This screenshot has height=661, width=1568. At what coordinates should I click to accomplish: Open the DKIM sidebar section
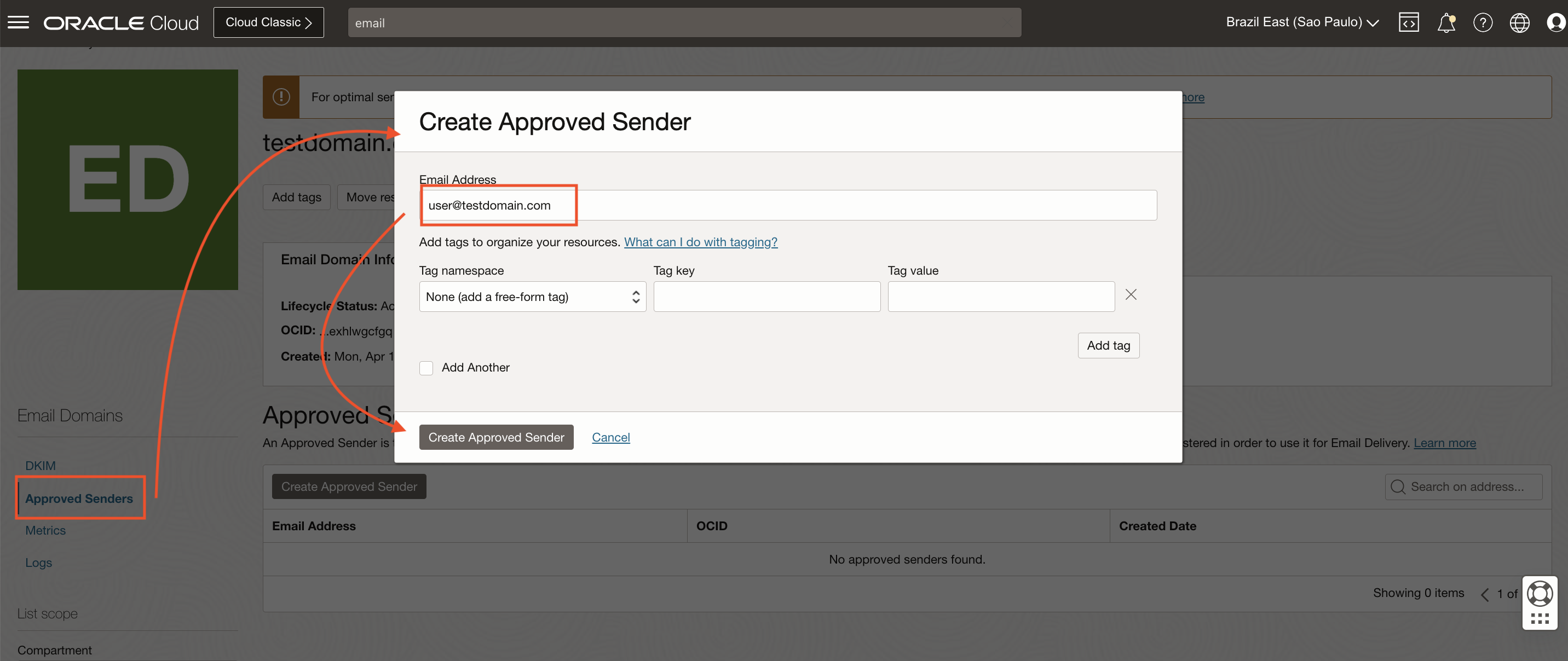[40, 465]
